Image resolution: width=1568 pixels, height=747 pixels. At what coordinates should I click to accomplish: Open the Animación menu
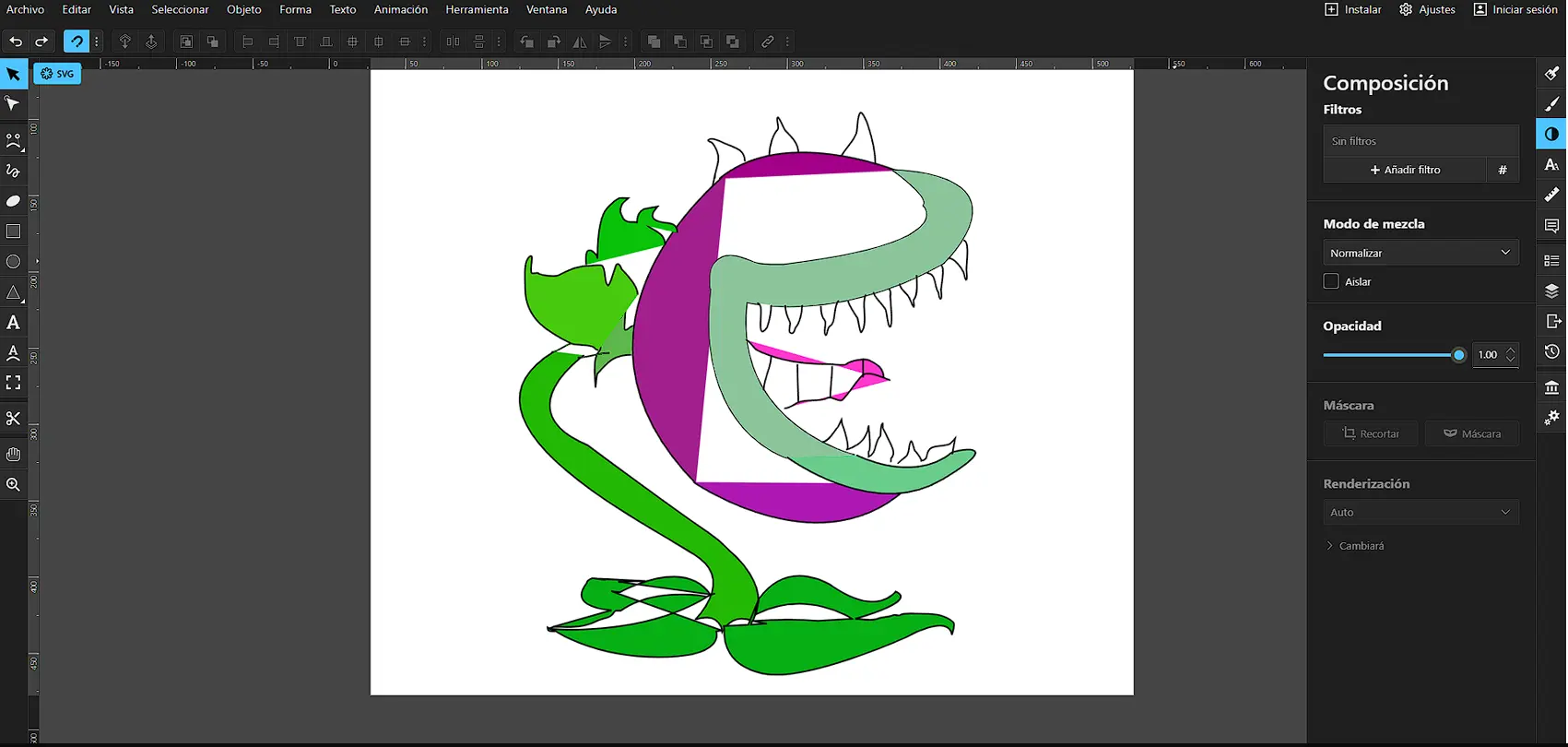pos(401,9)
